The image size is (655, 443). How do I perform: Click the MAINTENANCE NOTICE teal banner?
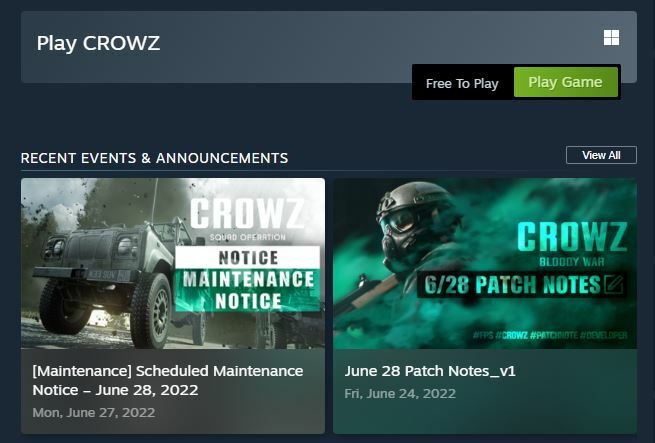(248, 290)
